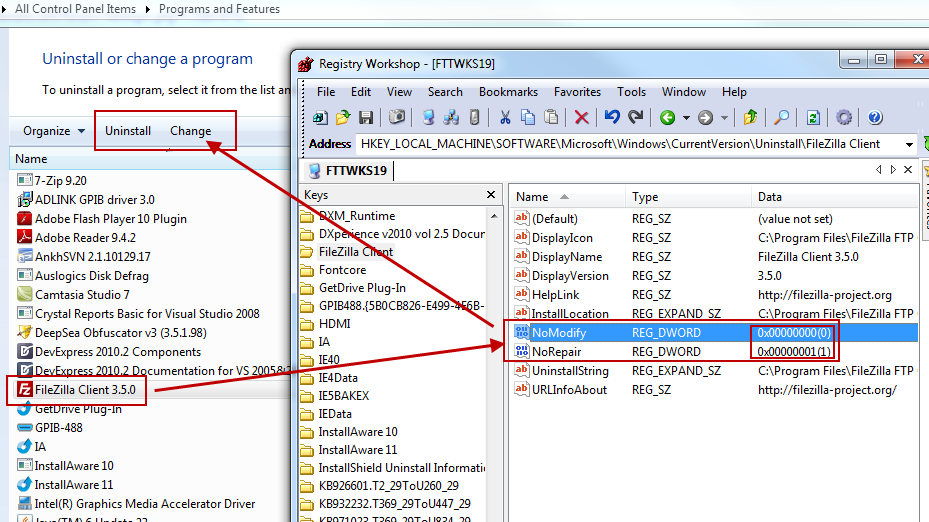Screen dimensions: 929x522
Task: Click the Up one level folder icon
Action: click(x=751, y=117)
